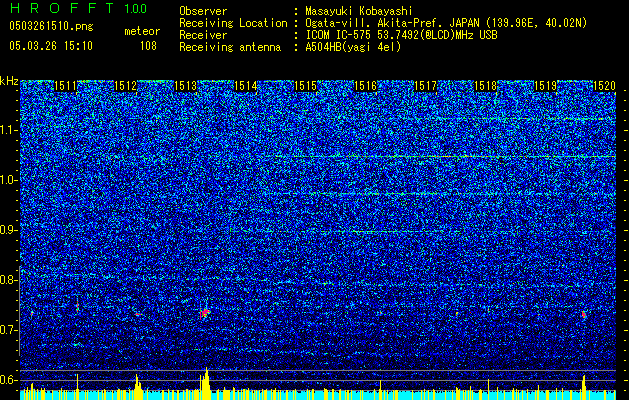Click the A504HB(yagi 4el) antenna text

[x=353, y=47]
